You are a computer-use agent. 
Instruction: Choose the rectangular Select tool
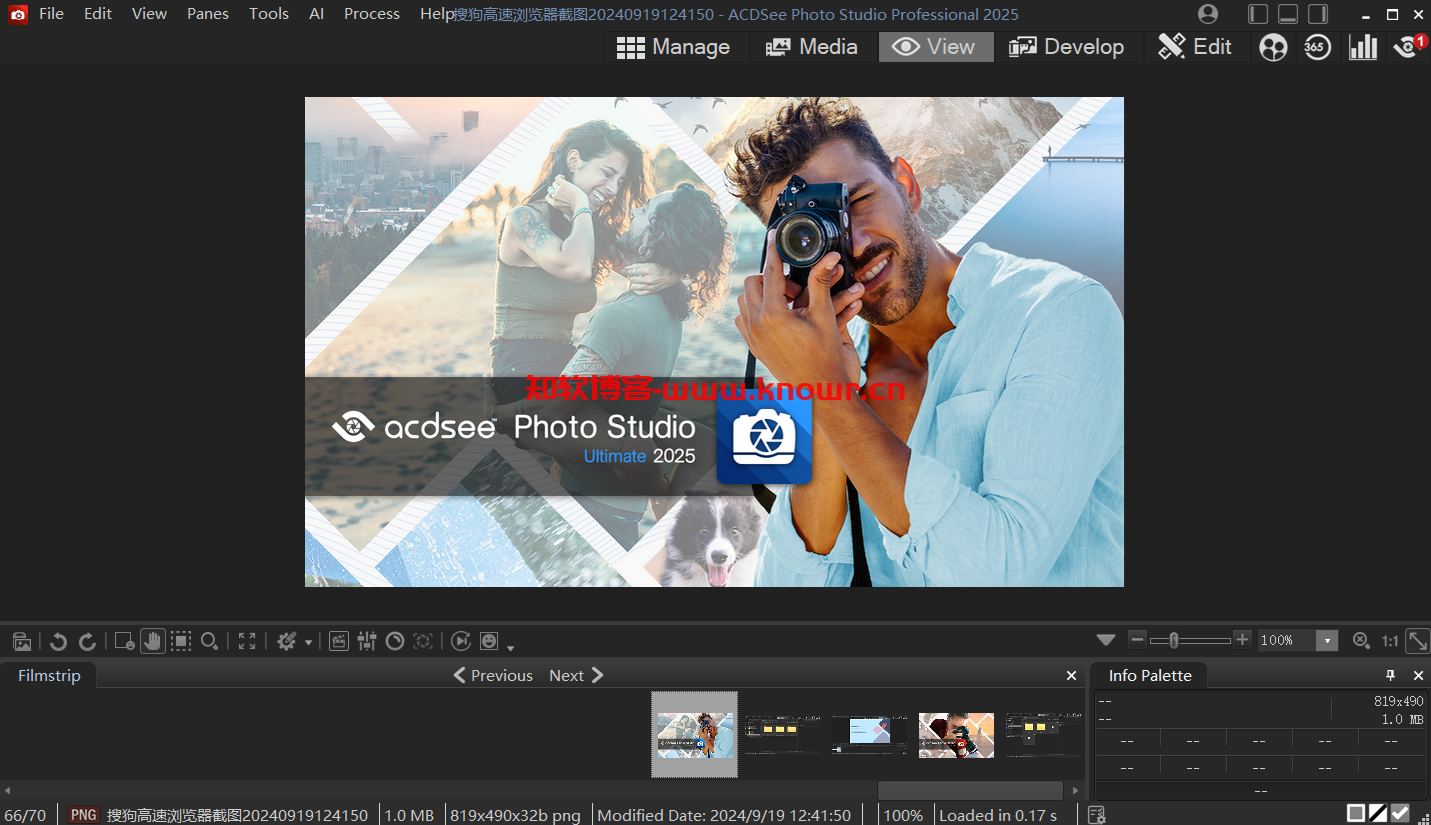181,641
